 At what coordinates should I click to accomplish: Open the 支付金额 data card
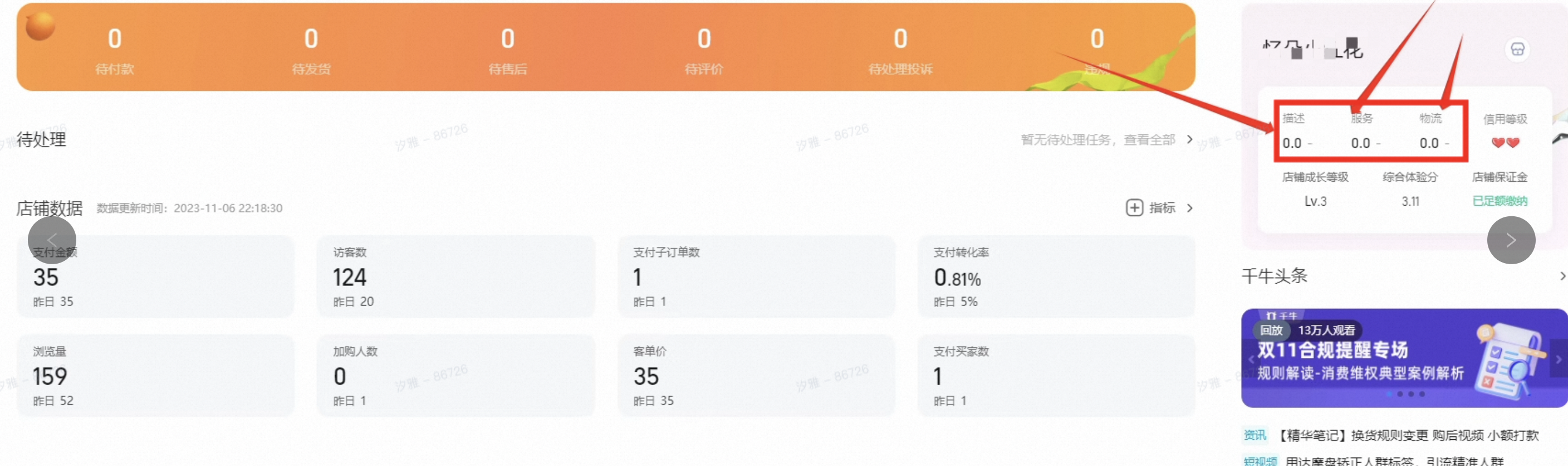155,276
